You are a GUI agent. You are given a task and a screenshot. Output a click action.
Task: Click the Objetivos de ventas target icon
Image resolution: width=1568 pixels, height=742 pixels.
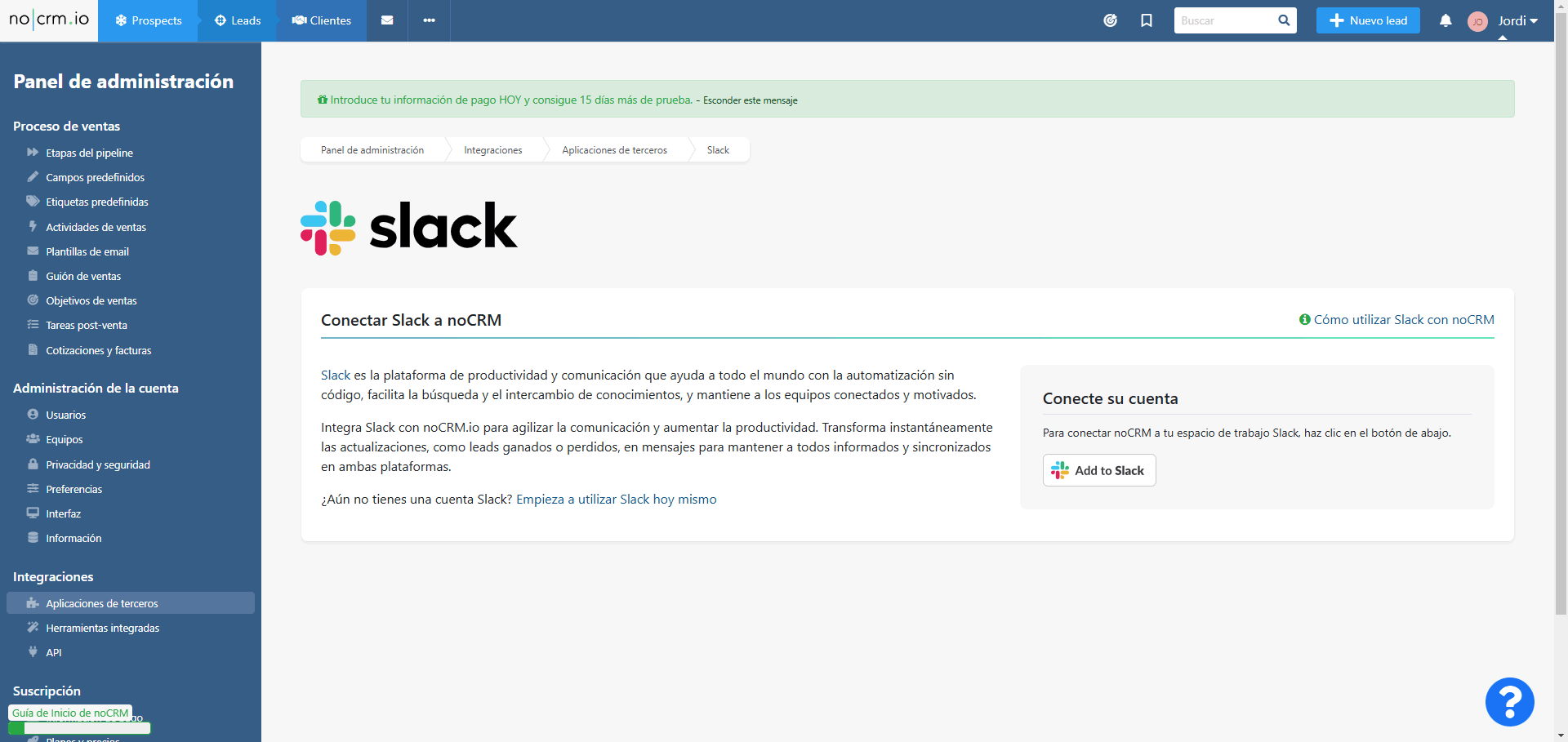click(x=33, y=300)
